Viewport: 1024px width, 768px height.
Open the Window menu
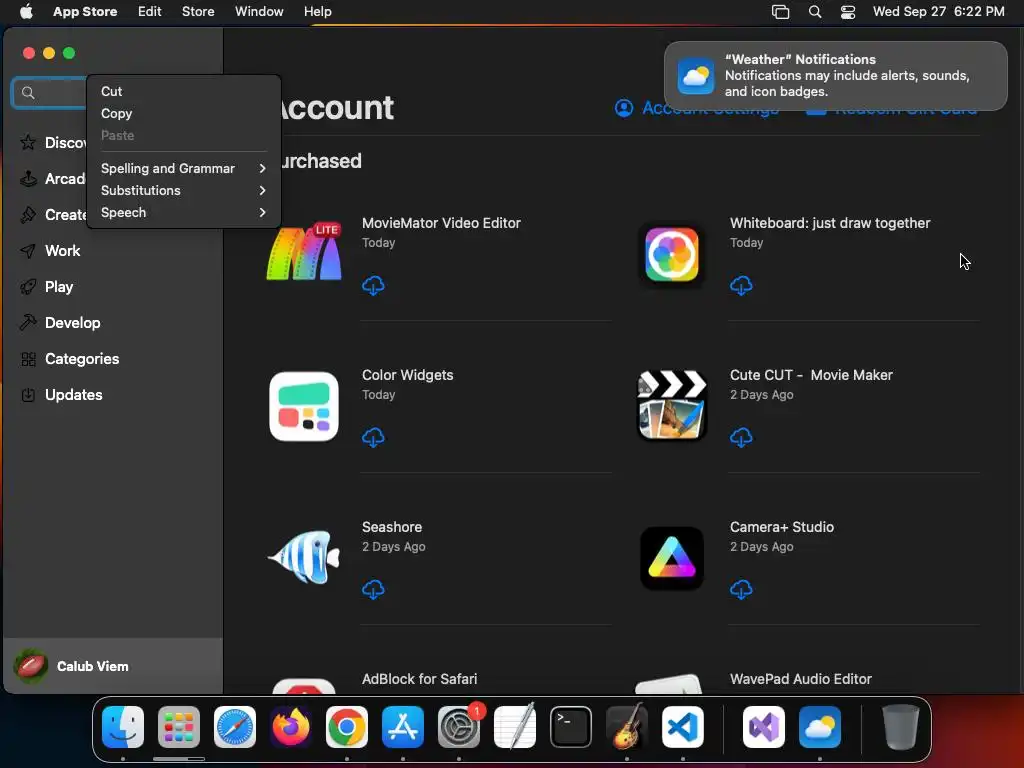(x=259, y=12)
